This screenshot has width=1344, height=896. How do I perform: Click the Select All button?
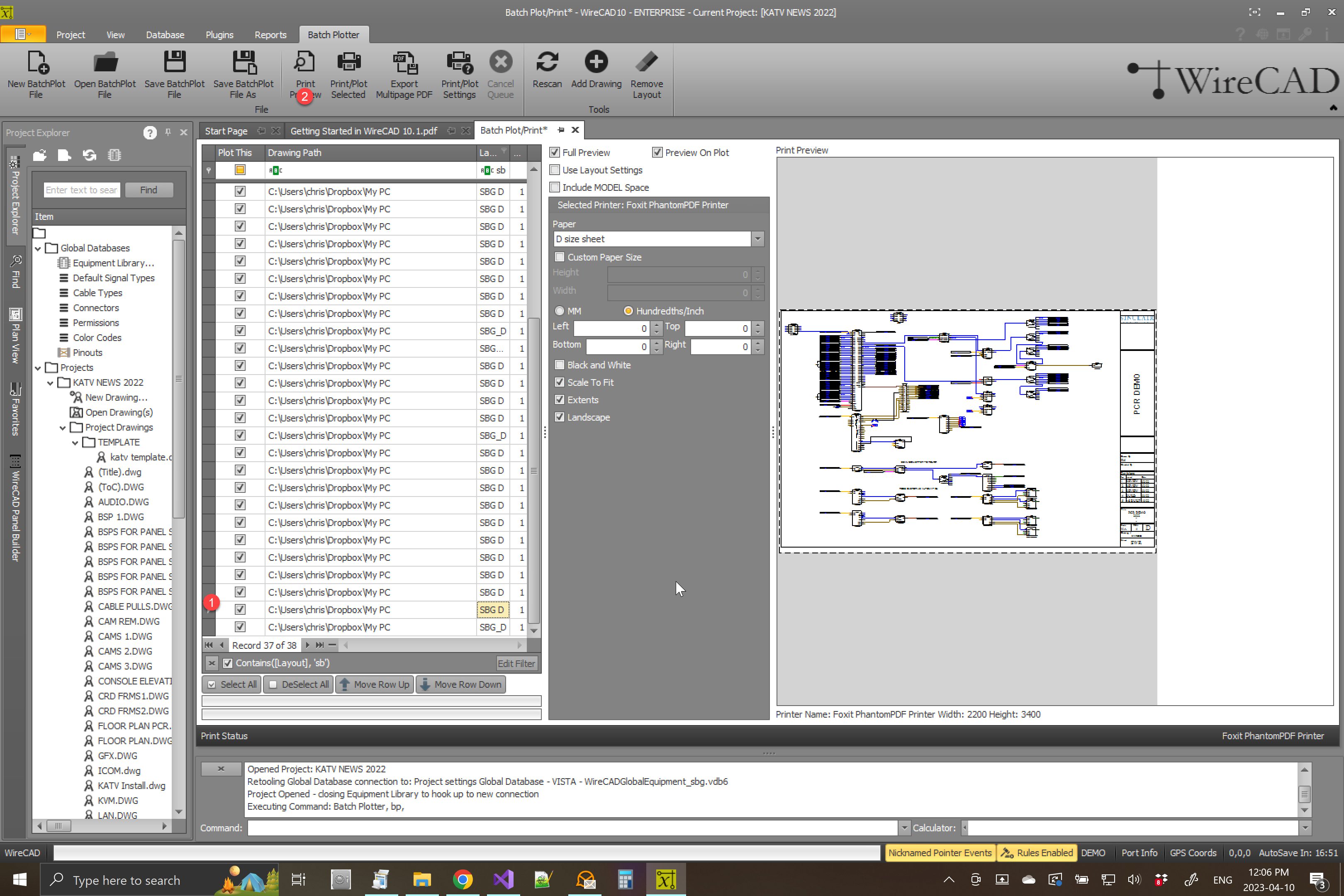(x=231, y=684)
